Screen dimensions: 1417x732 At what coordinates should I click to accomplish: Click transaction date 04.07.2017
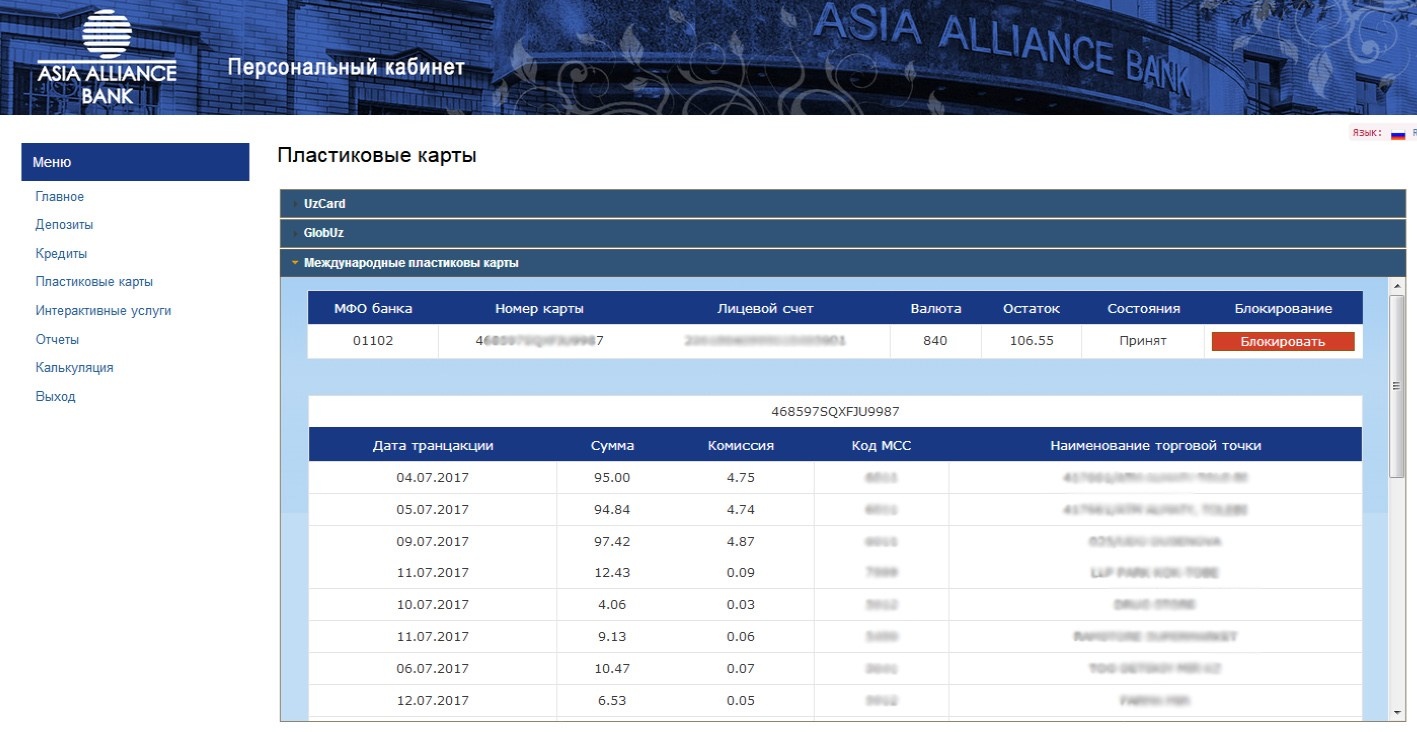pos(433,478)
